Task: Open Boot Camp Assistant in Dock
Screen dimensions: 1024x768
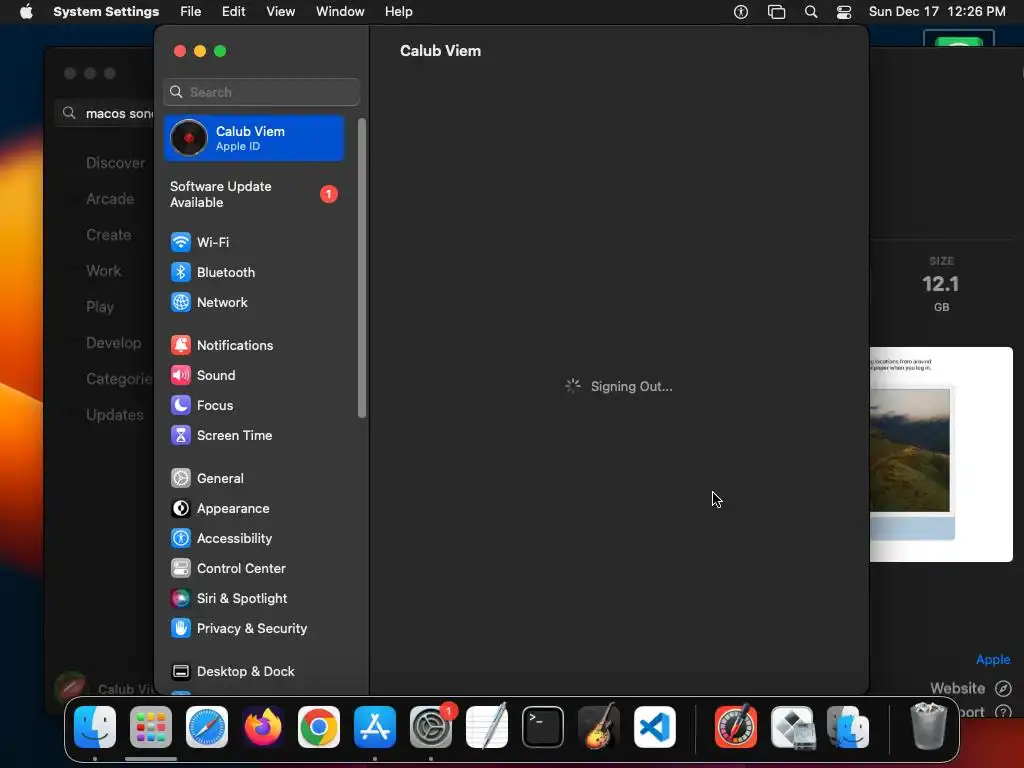Action: tap(792, 727)
